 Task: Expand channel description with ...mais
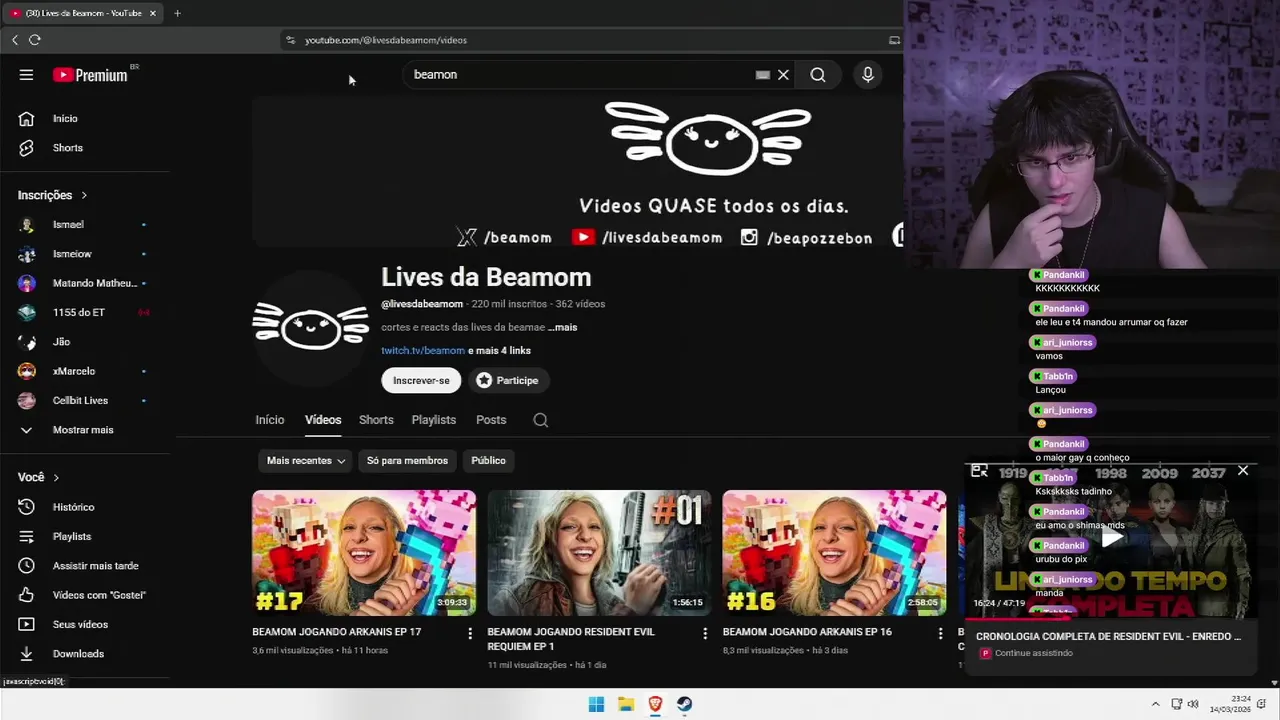tap(562, 327)
